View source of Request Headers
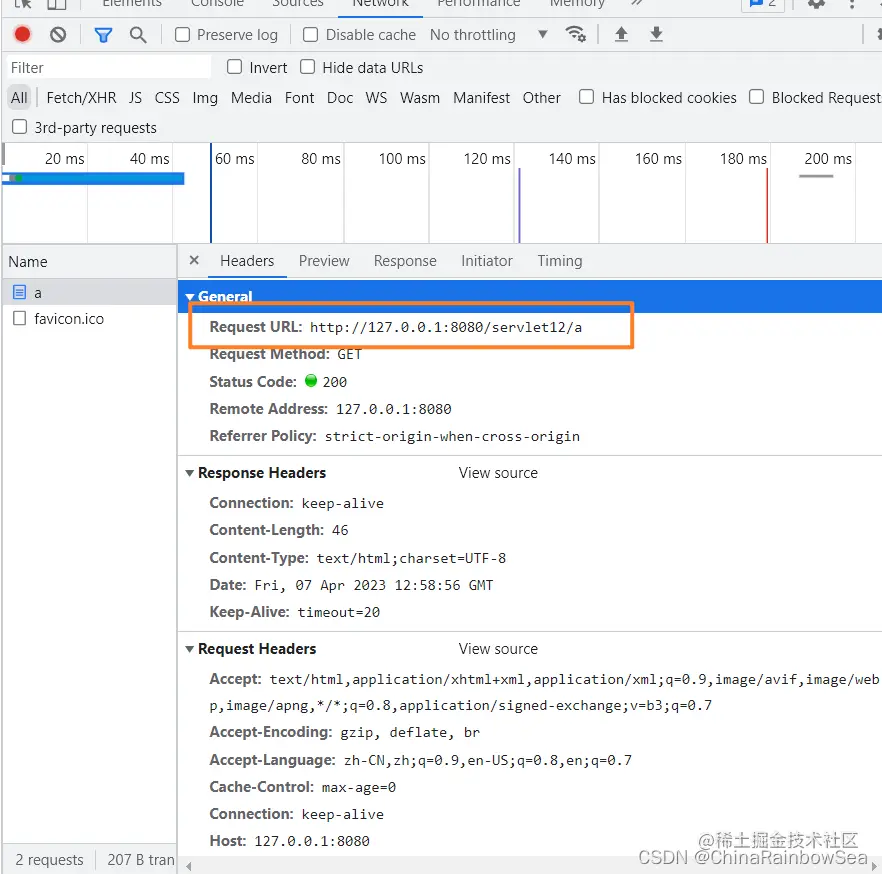Image resolution: width=882 pixels, height=874 pixels. click(x=498, y=649)
